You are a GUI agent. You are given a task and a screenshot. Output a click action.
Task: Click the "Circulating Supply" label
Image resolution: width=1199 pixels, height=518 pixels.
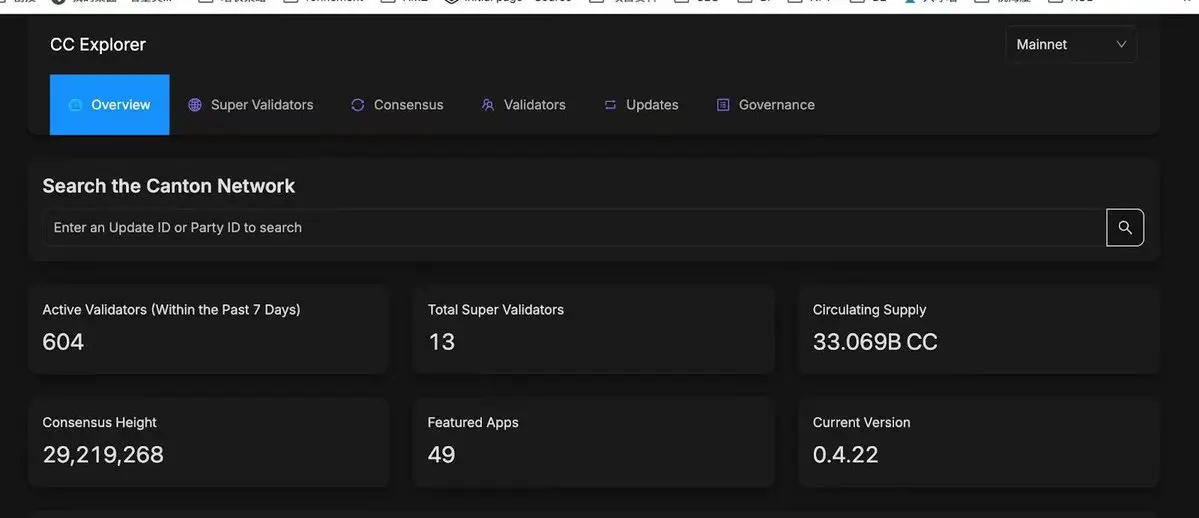point(869,310)
